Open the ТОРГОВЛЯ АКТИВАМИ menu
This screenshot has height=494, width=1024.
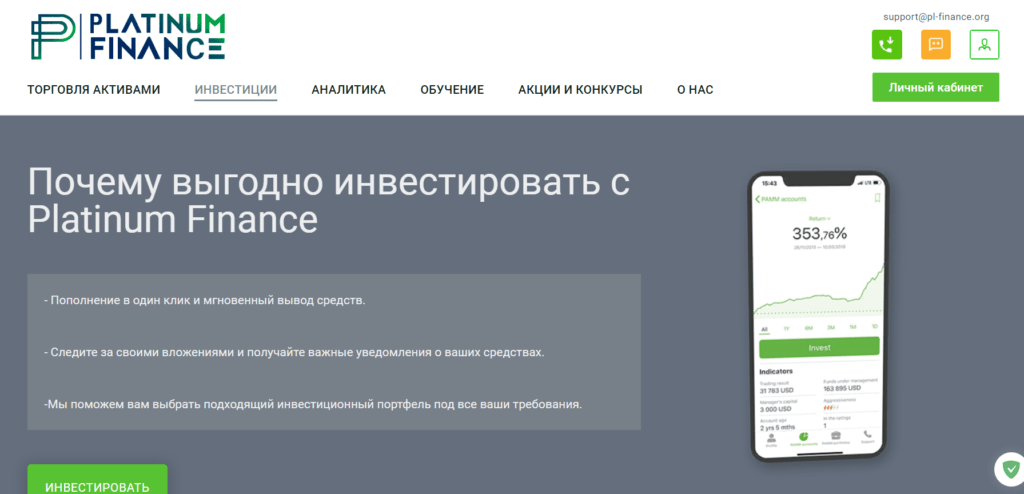(x=93, y=90)
